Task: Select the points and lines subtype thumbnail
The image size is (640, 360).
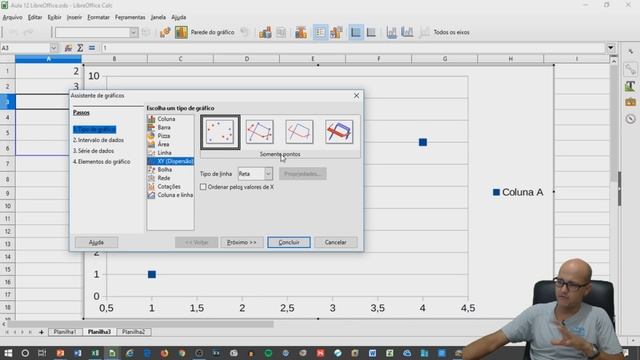Action: (x=260, y=132)
